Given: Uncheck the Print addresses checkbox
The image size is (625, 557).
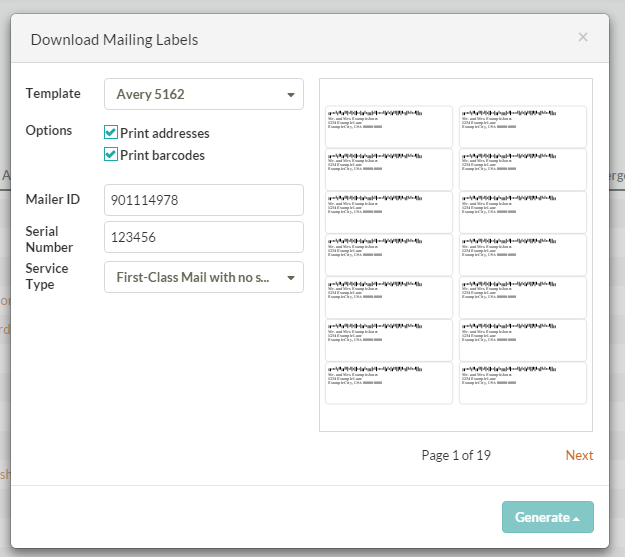Looking at the screenshot, I should (x=111, y=133).
